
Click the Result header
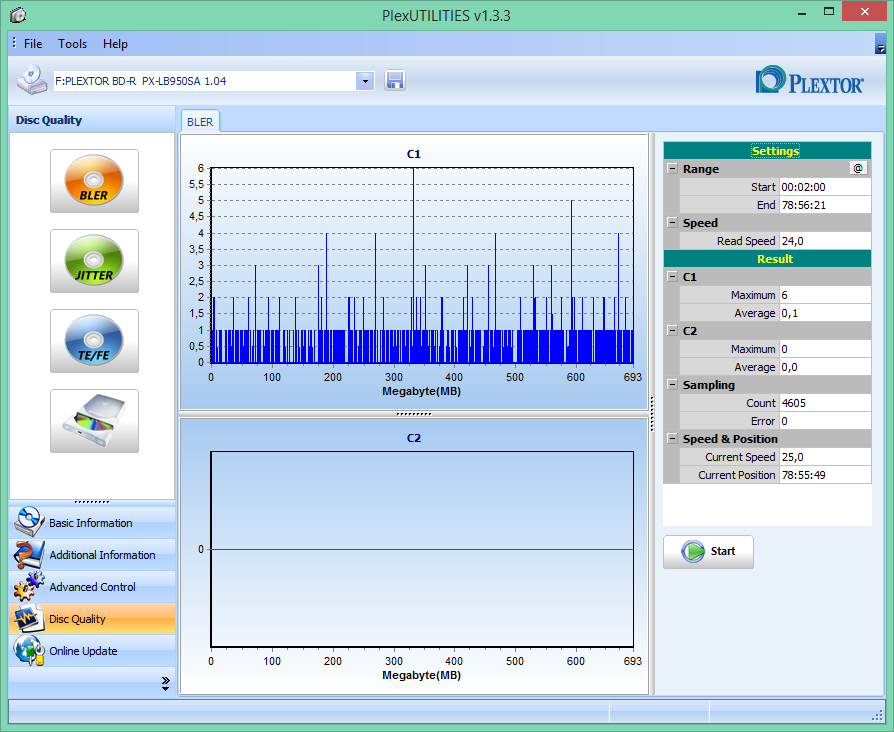click(x=767, y=259)
